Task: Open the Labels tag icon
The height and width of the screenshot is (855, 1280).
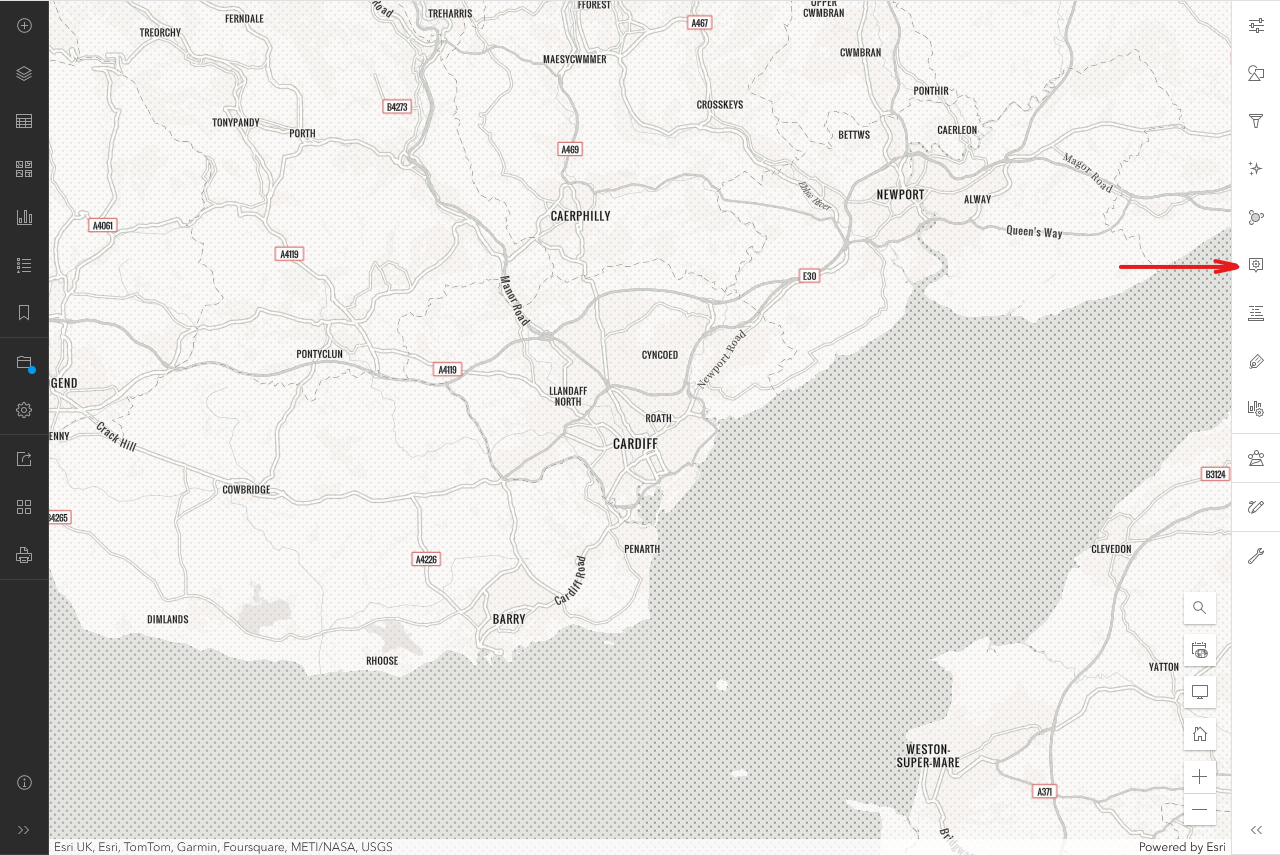Action: pyautogui.click(x=1256, y=361)
